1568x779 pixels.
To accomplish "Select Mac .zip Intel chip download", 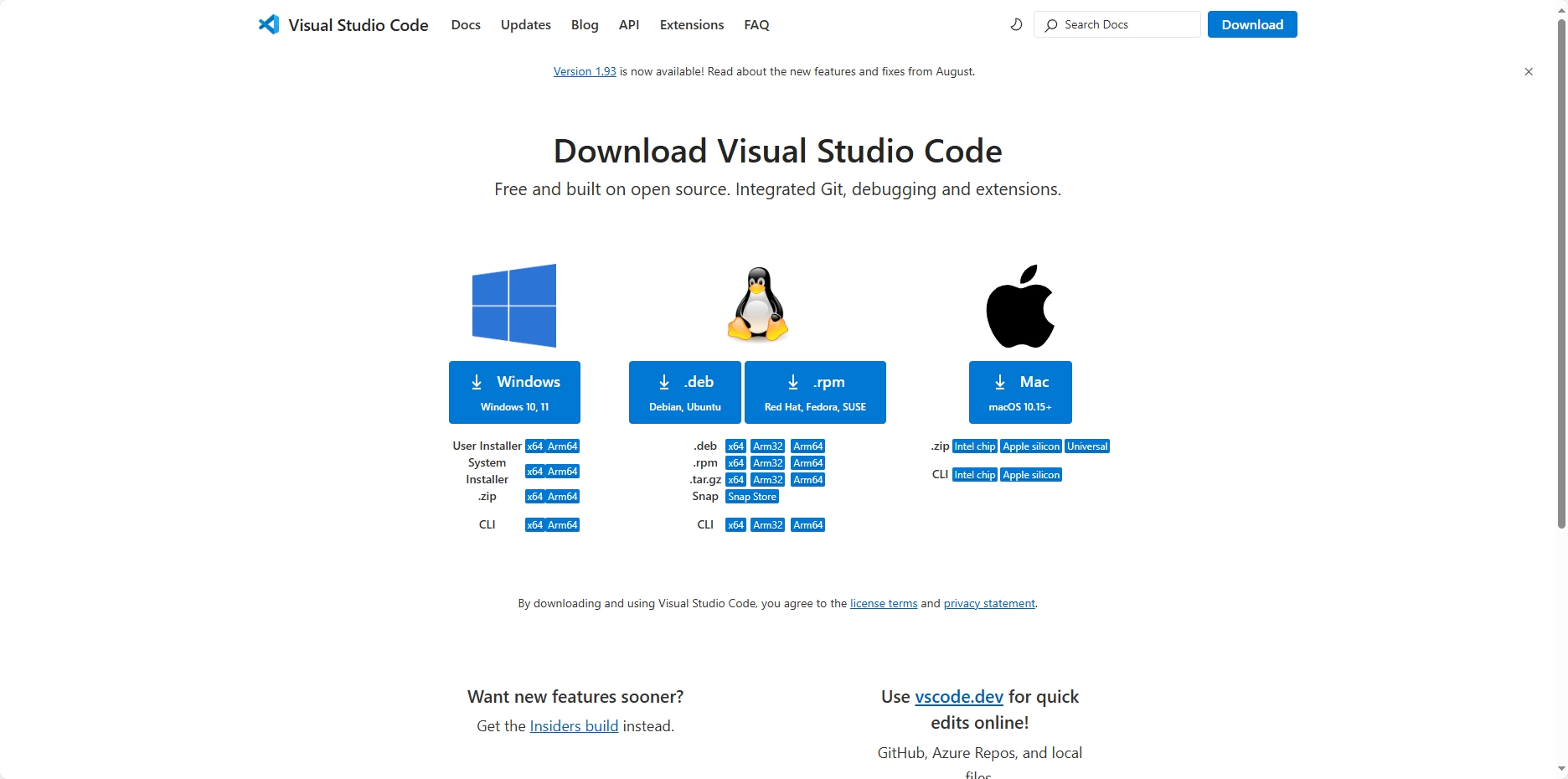I will [x=975, y=446].
